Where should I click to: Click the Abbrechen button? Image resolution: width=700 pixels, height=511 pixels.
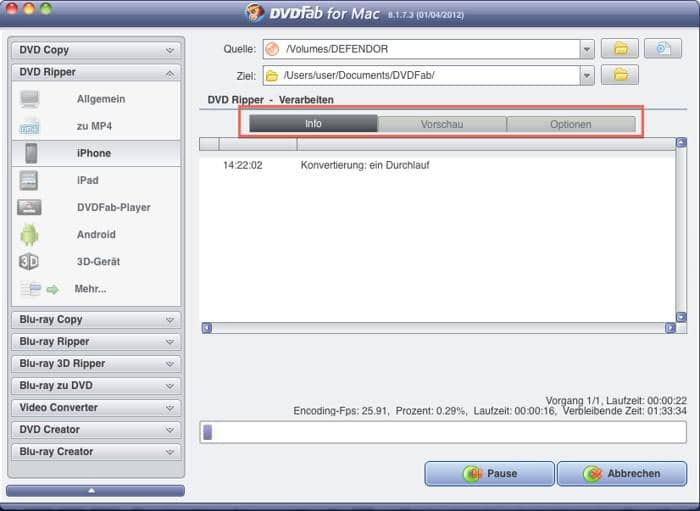[x=622, y=474]
